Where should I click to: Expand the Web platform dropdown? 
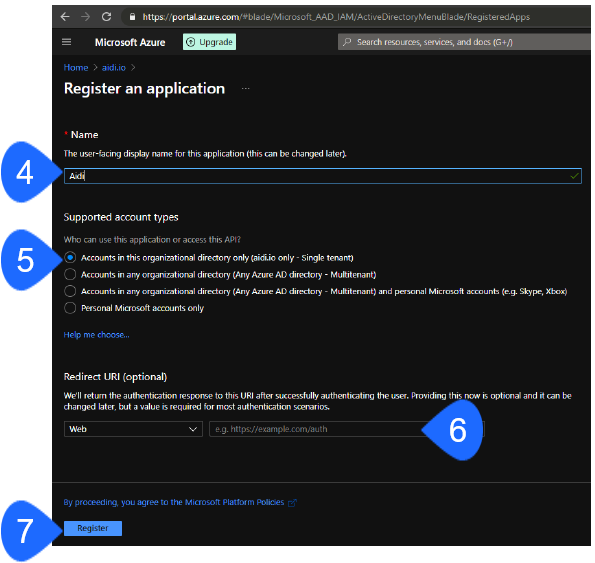coord(134,429)
